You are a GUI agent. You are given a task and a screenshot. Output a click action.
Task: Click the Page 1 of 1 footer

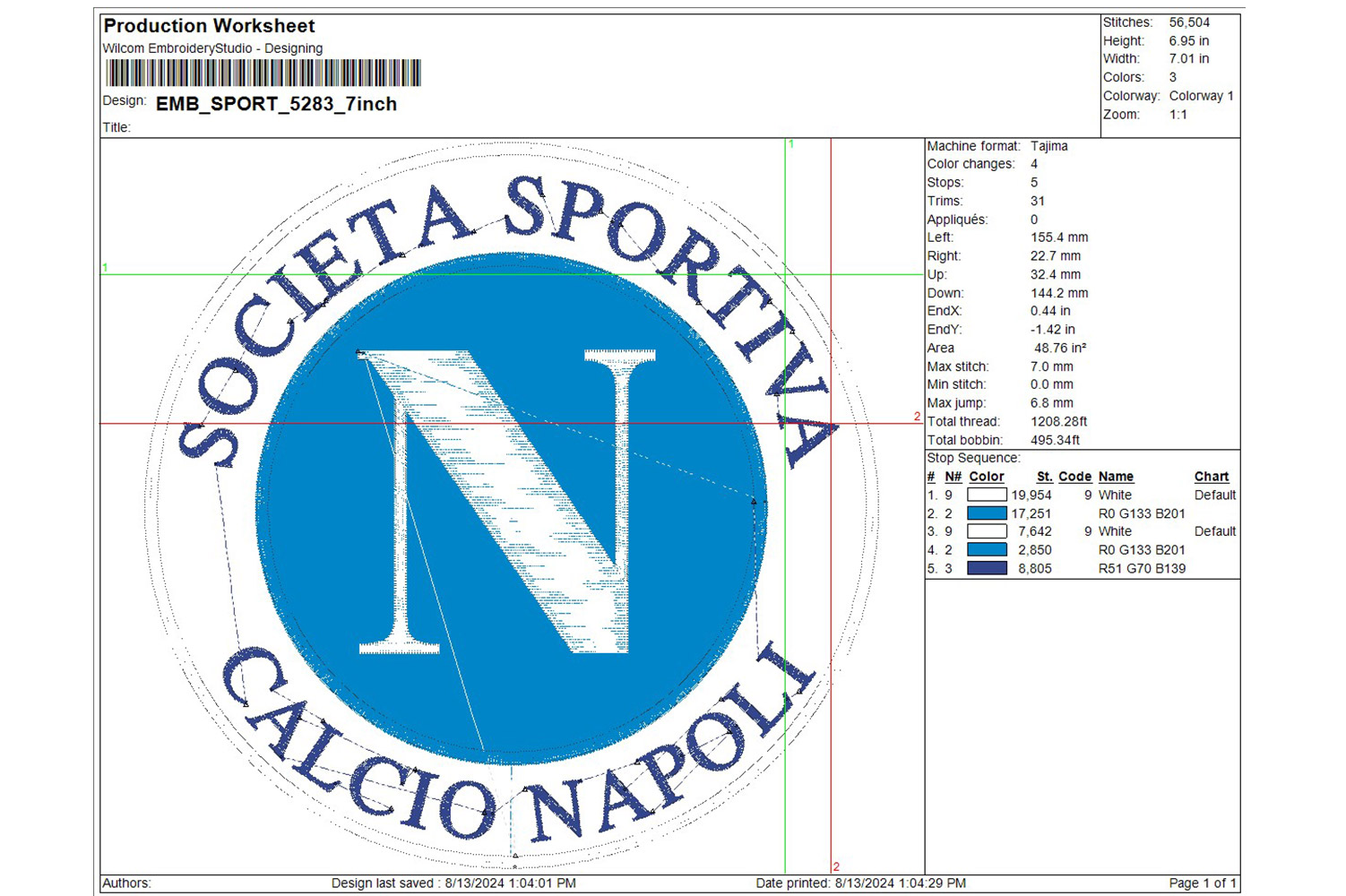(x=1203, y=883)
